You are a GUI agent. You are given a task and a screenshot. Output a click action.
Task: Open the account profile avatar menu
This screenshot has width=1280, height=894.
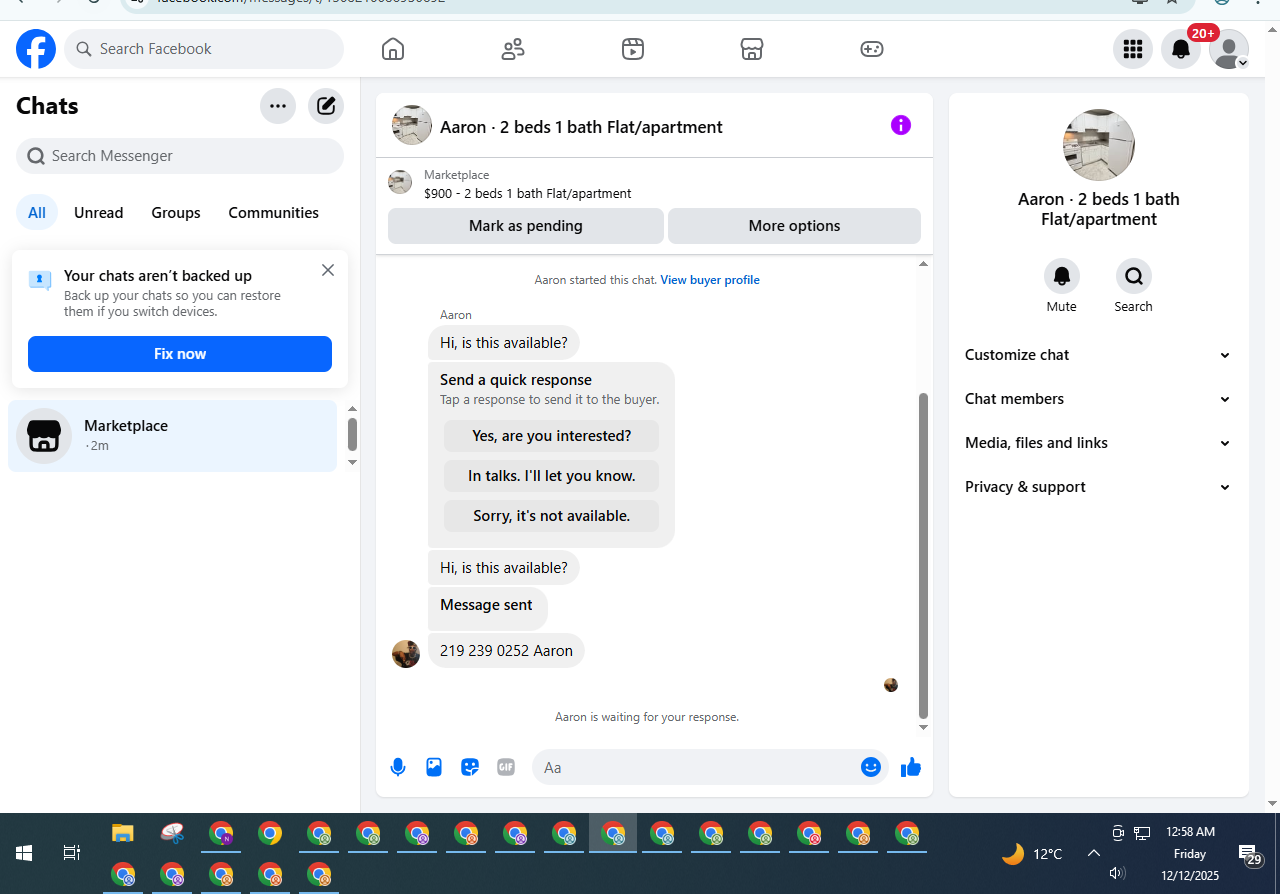click(1229, 49)
